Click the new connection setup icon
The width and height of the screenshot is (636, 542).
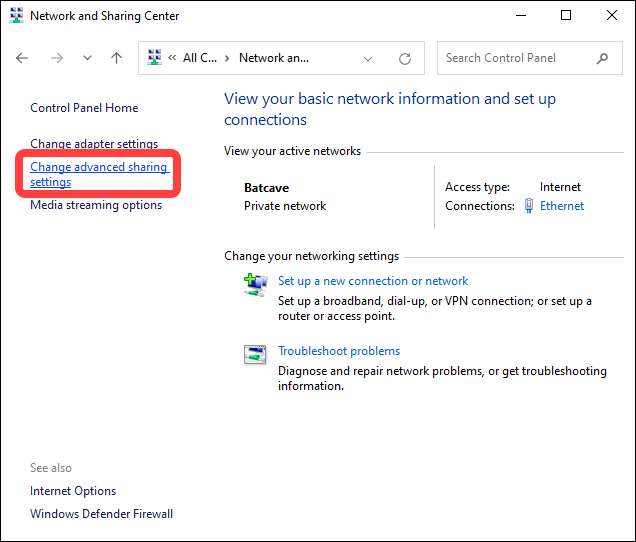pyautogui.click(x=255, y=284)
